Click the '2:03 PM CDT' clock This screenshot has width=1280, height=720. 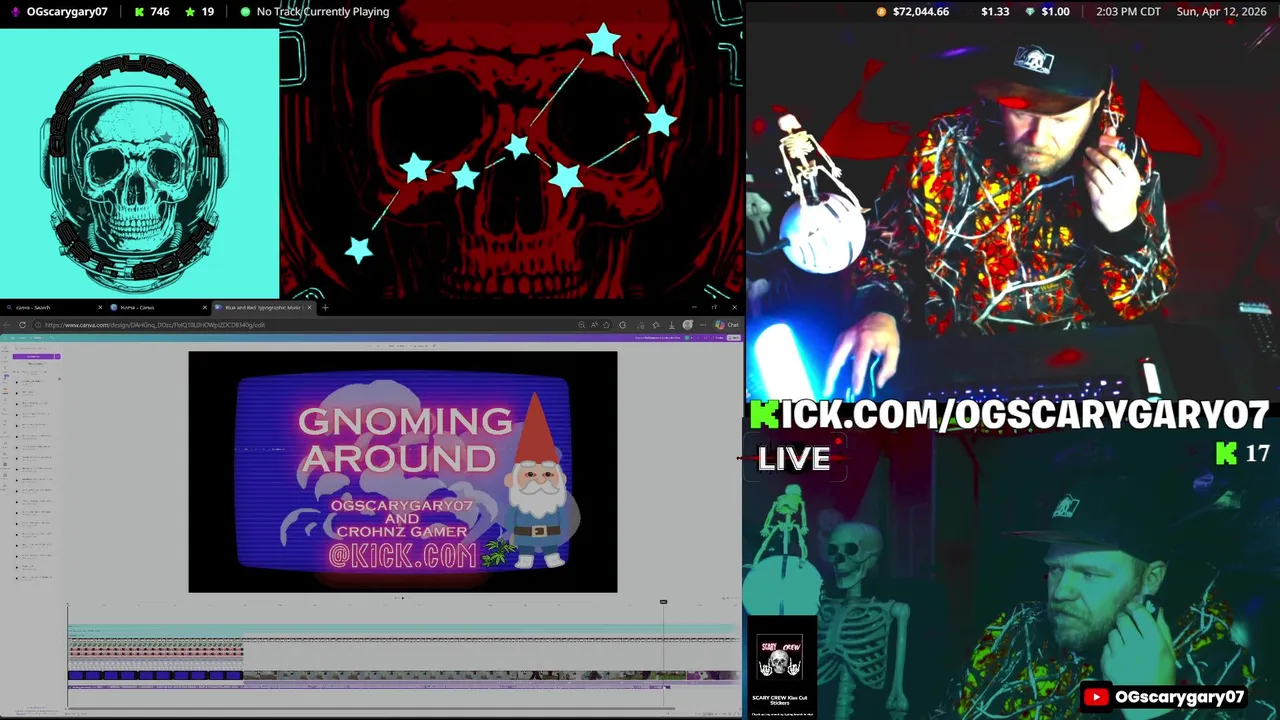coord(1128,12)
